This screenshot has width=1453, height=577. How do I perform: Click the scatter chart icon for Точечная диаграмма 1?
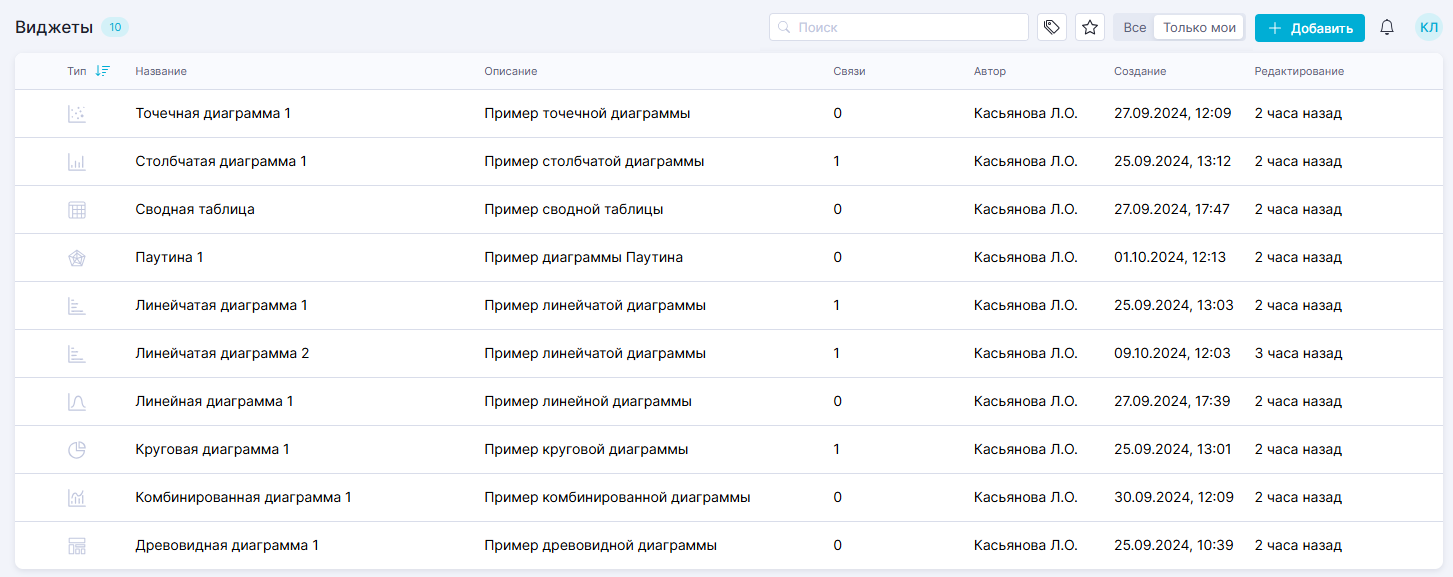point(77,114)
